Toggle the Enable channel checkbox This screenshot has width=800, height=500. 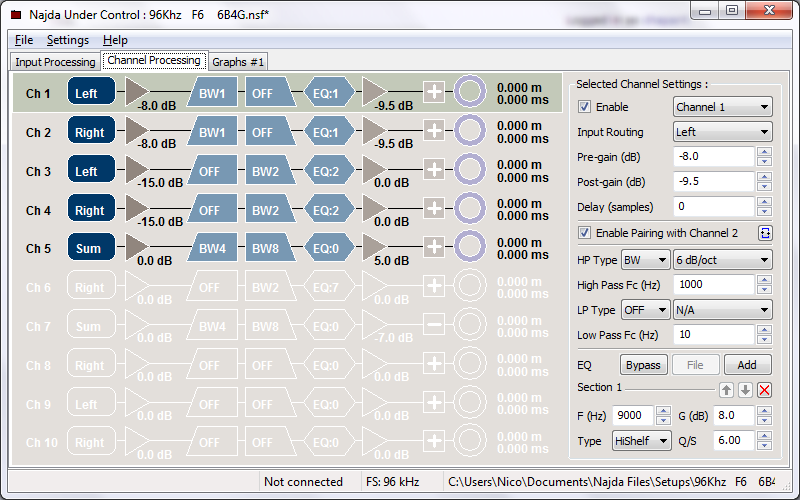click(584, 107)
